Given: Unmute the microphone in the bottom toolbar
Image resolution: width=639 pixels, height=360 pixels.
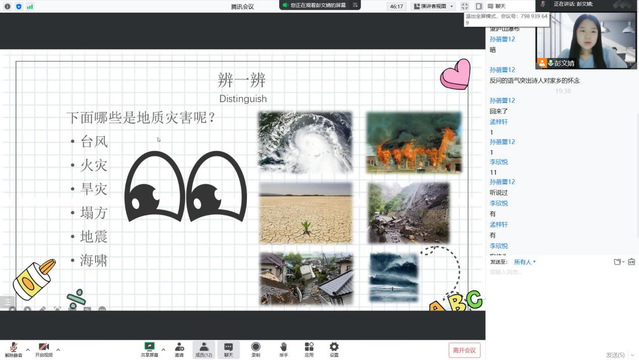Looking at the screenshot, I should 13,349.
